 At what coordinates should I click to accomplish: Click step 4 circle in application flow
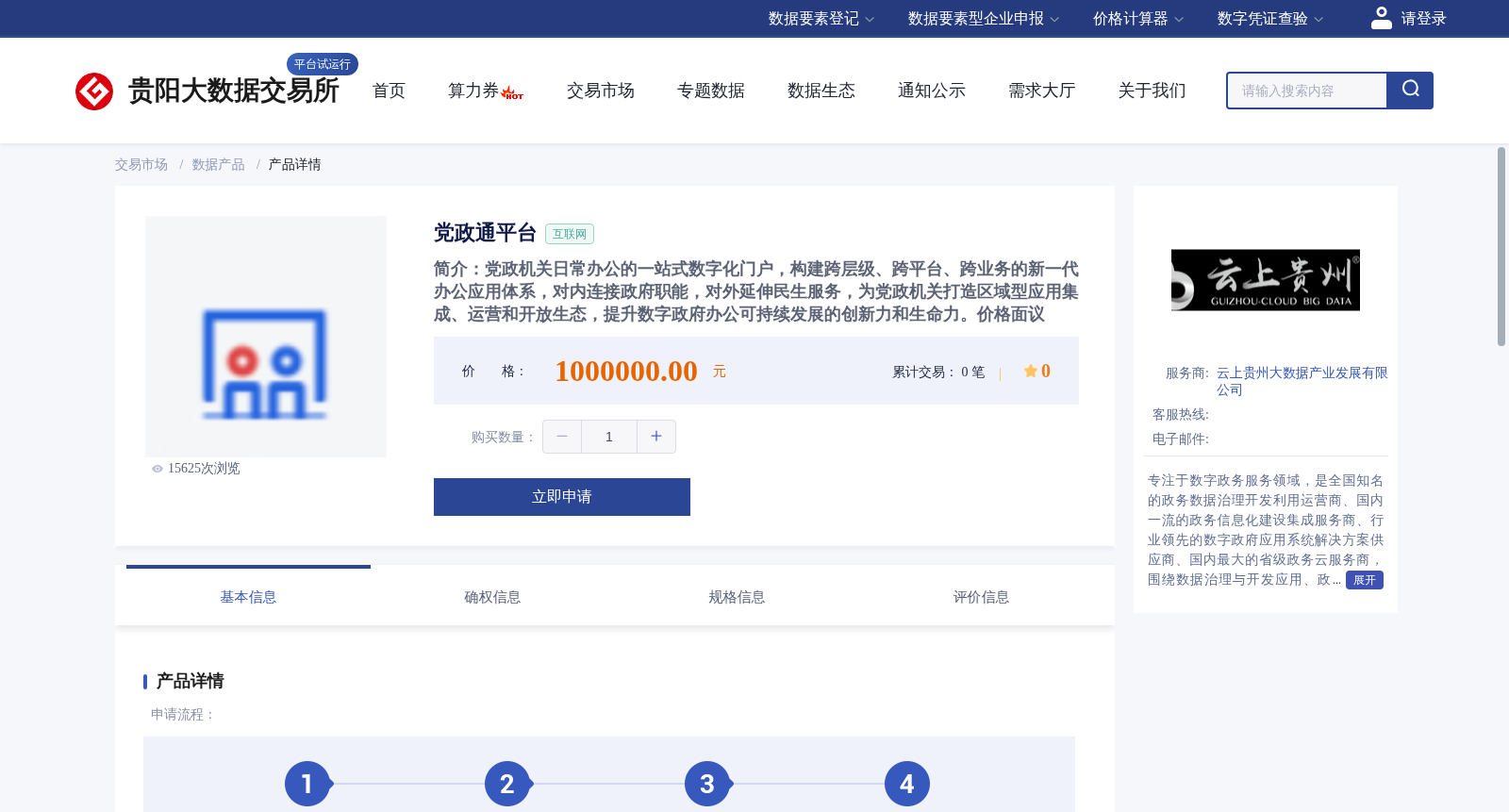(907, 784)
